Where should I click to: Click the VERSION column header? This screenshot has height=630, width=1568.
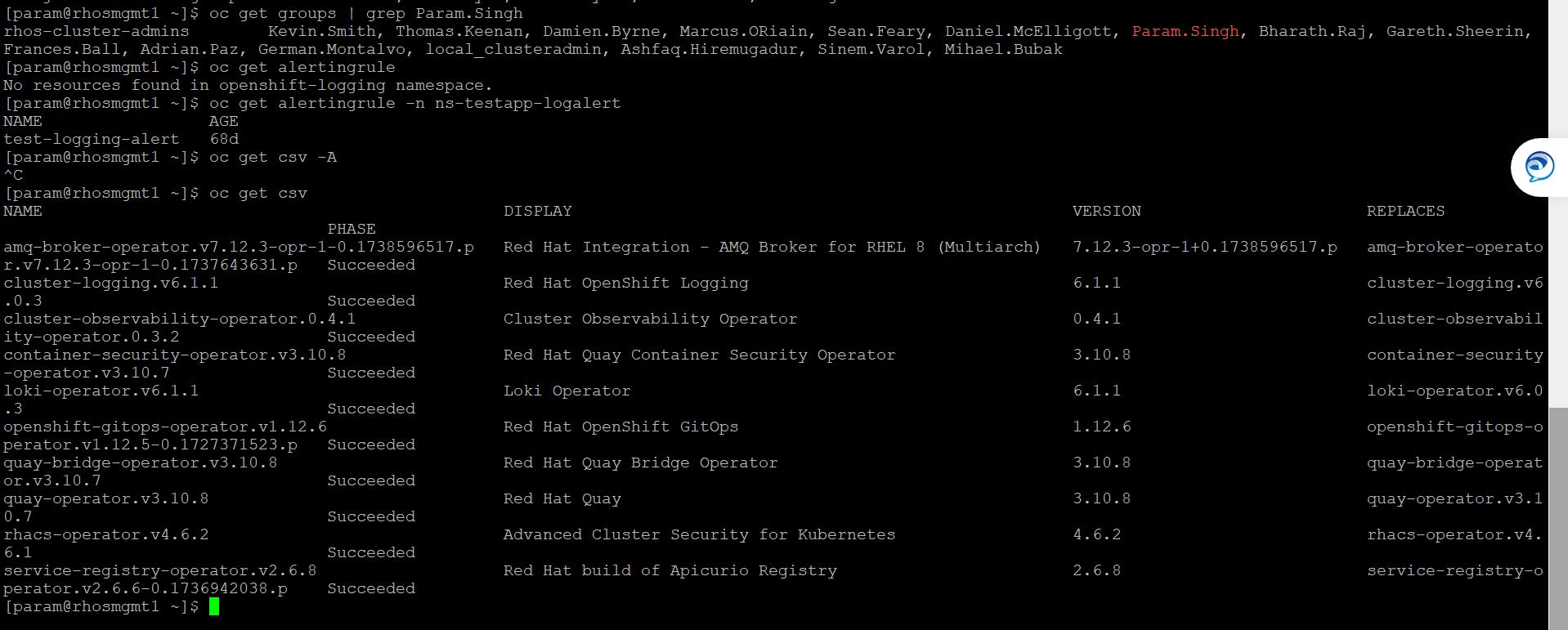[x=1106, y=211]
